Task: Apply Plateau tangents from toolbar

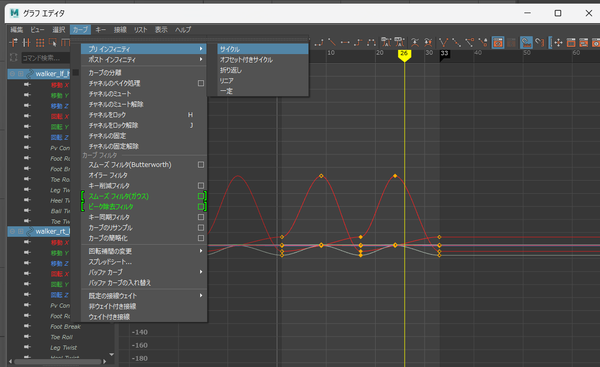Action: tap(371, 42)
